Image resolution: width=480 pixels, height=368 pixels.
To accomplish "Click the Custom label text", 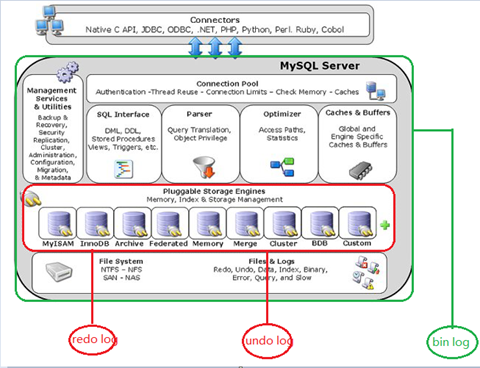I will click(x=357, y=243).
